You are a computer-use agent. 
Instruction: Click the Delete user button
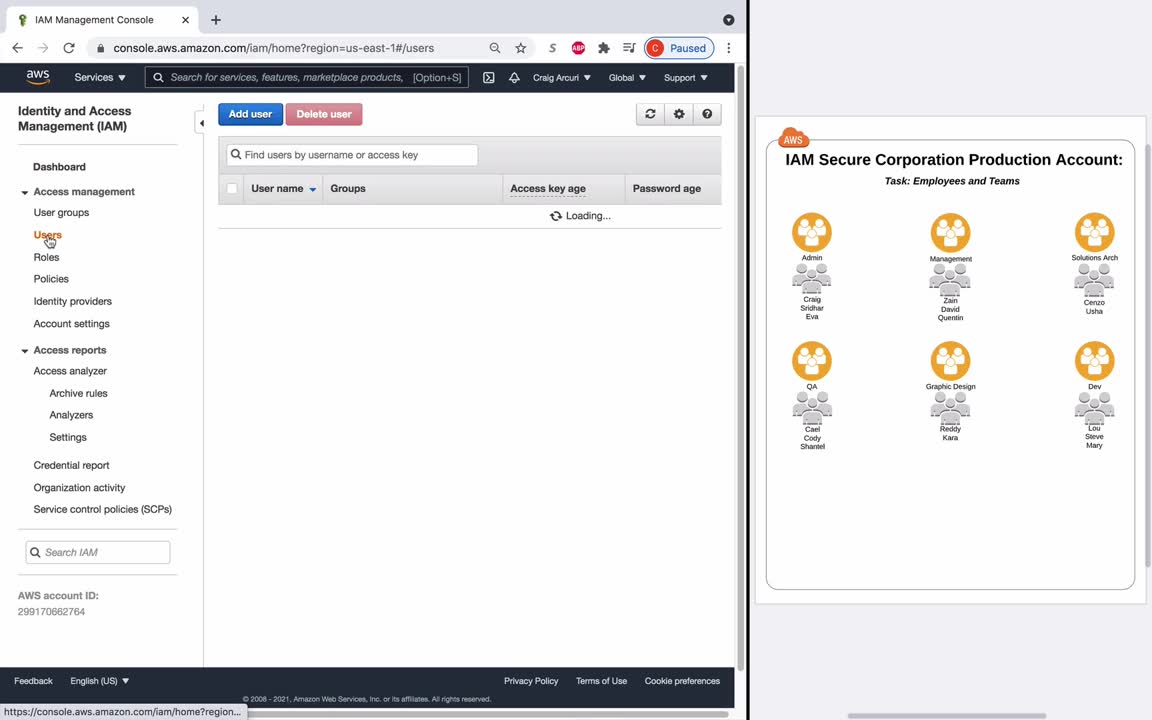(323, 114)
